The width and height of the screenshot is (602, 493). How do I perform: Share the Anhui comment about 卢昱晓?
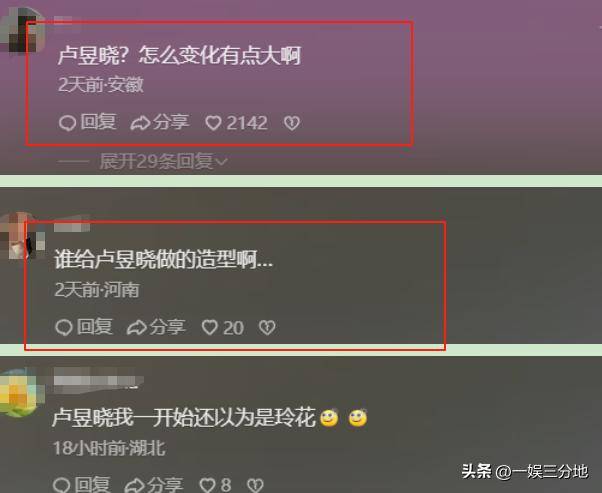point(160,122)
